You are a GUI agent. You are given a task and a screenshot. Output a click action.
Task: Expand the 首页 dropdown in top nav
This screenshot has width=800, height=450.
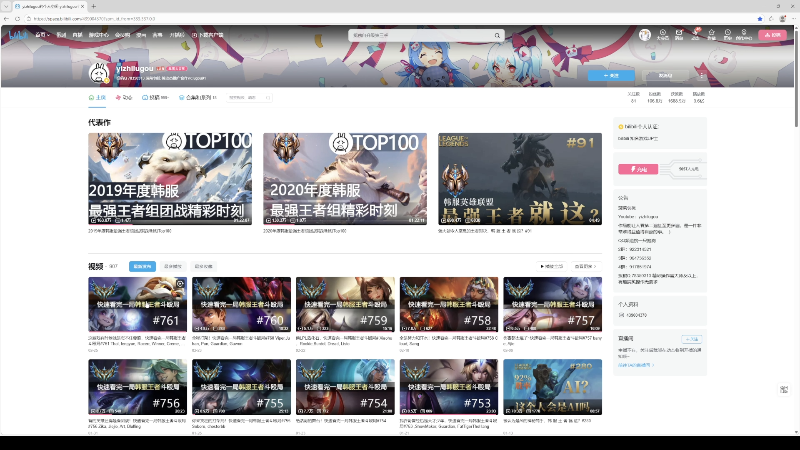point(42,35)
